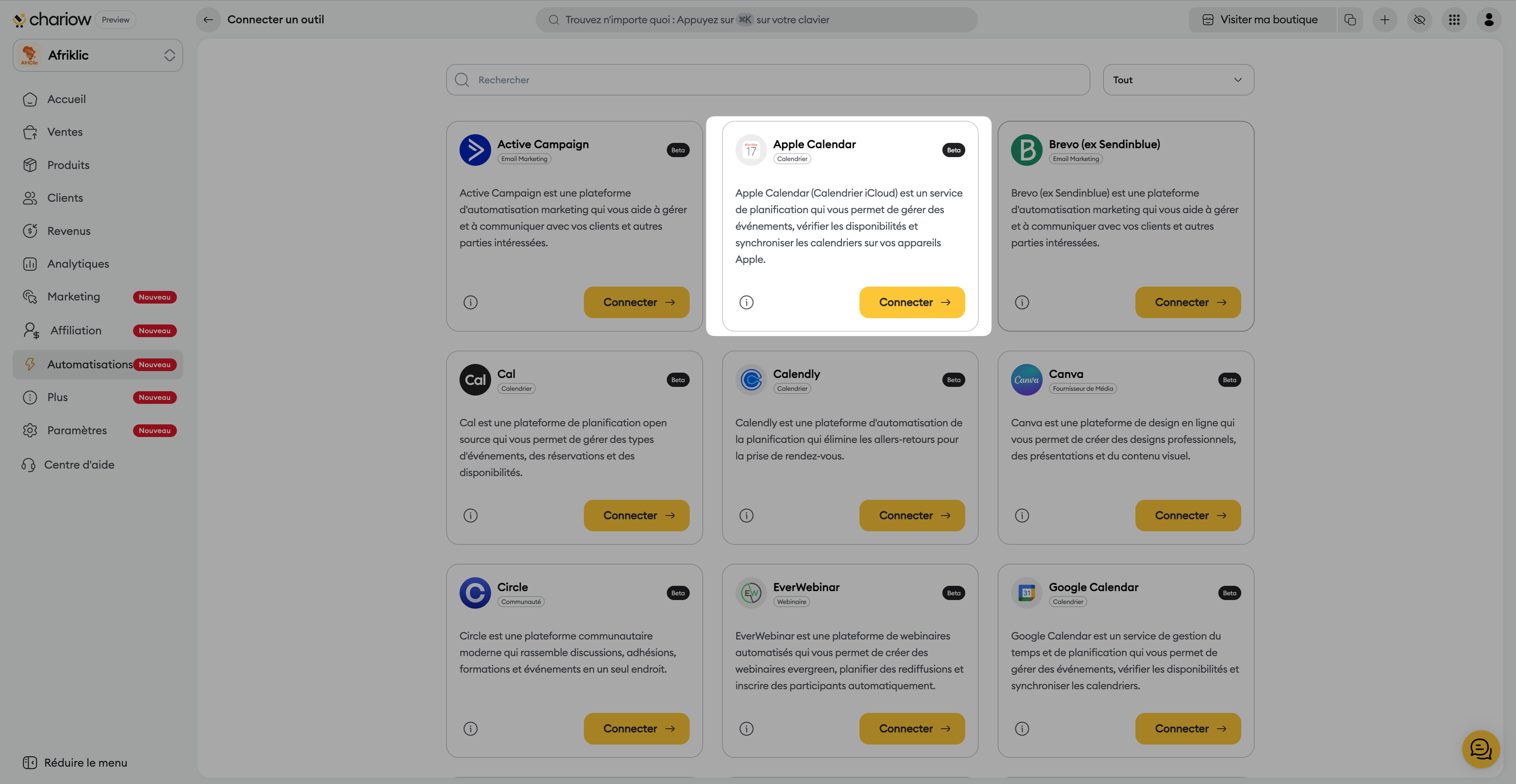The image size is (1516, 784).
Task: Click the Google Calendar logo icon
Action: [x=1026, y=593]
